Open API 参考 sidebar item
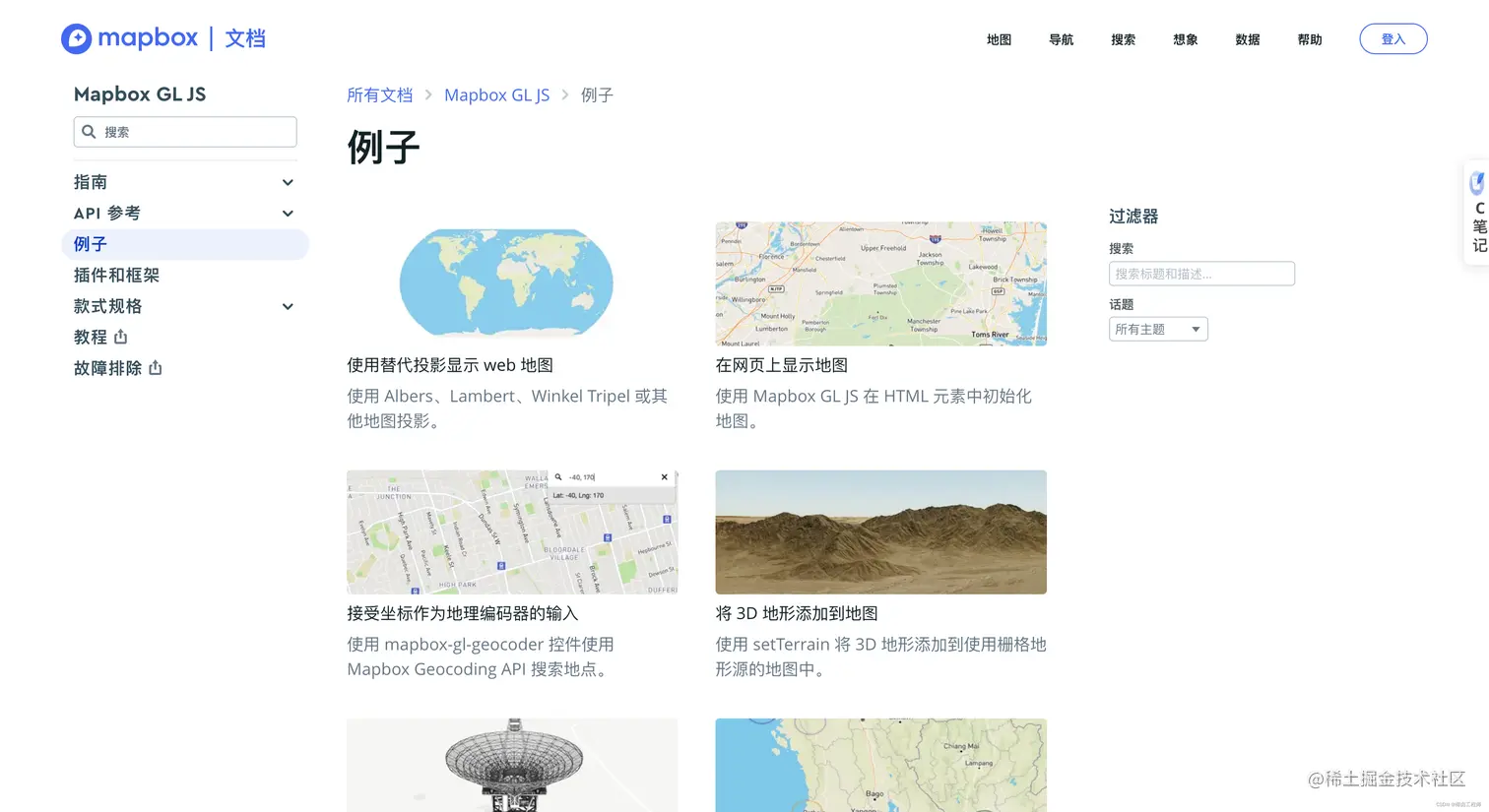The width and height of the screenshot is (1489, 812). [x=106, y=214]
